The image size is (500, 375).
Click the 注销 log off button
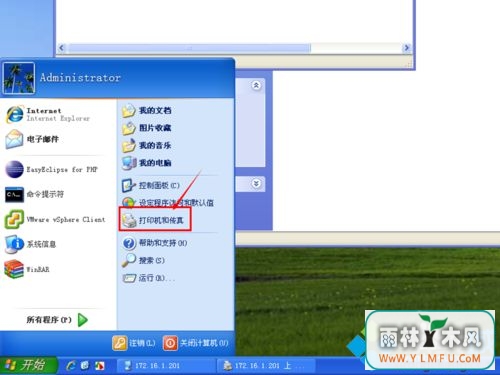134,343
